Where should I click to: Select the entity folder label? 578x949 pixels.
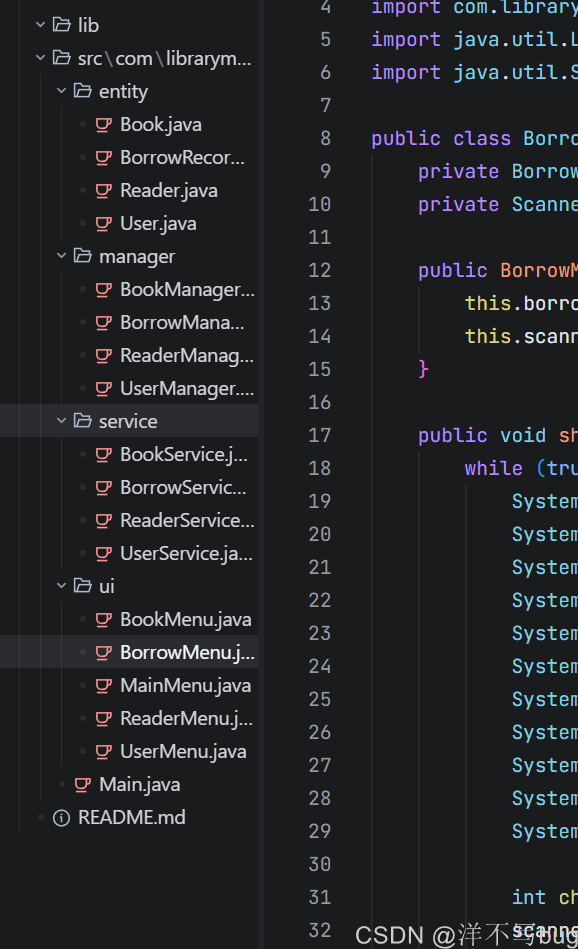[x=123, y=91]
